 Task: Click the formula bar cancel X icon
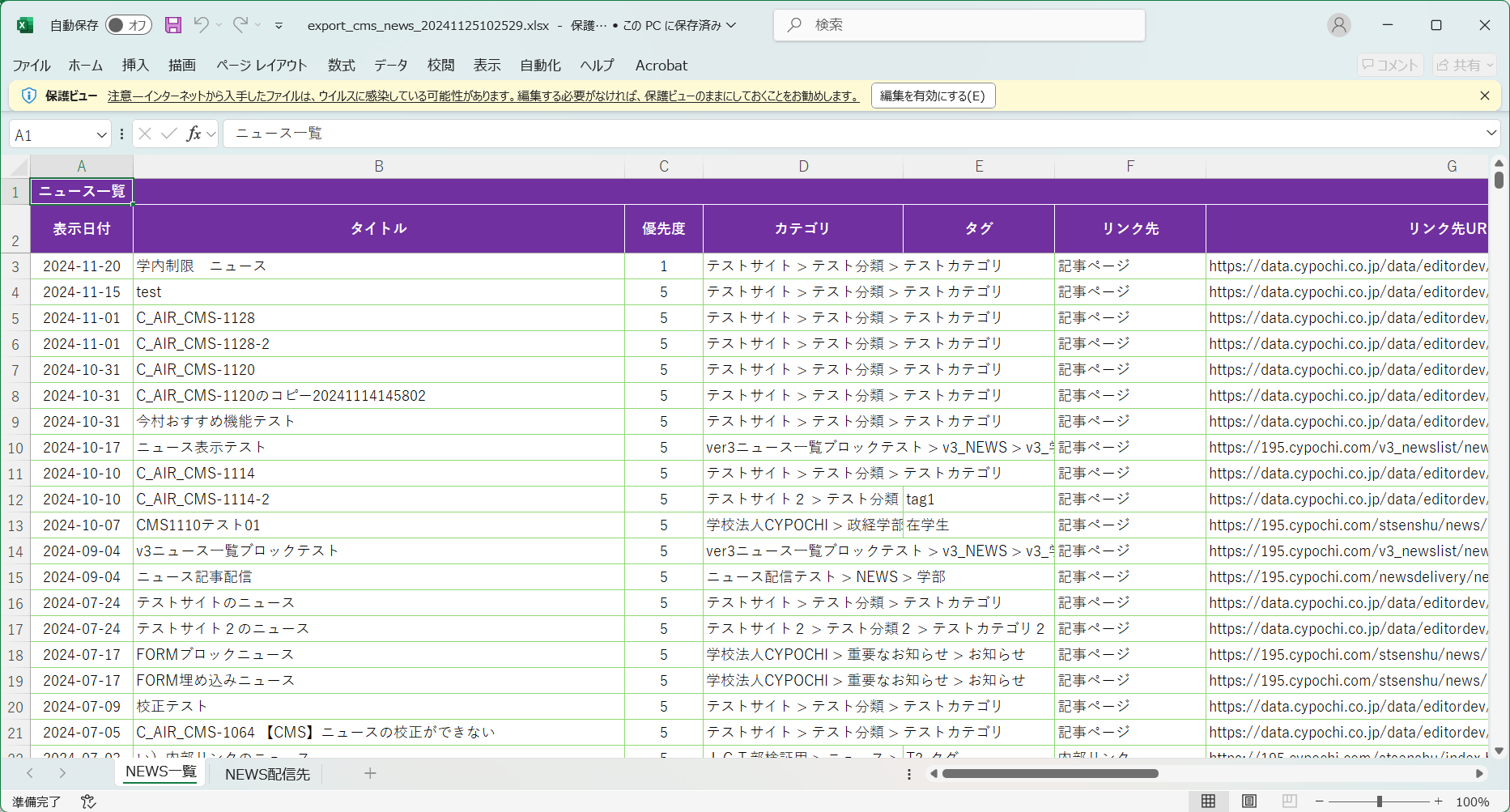[x=145, y=134]
